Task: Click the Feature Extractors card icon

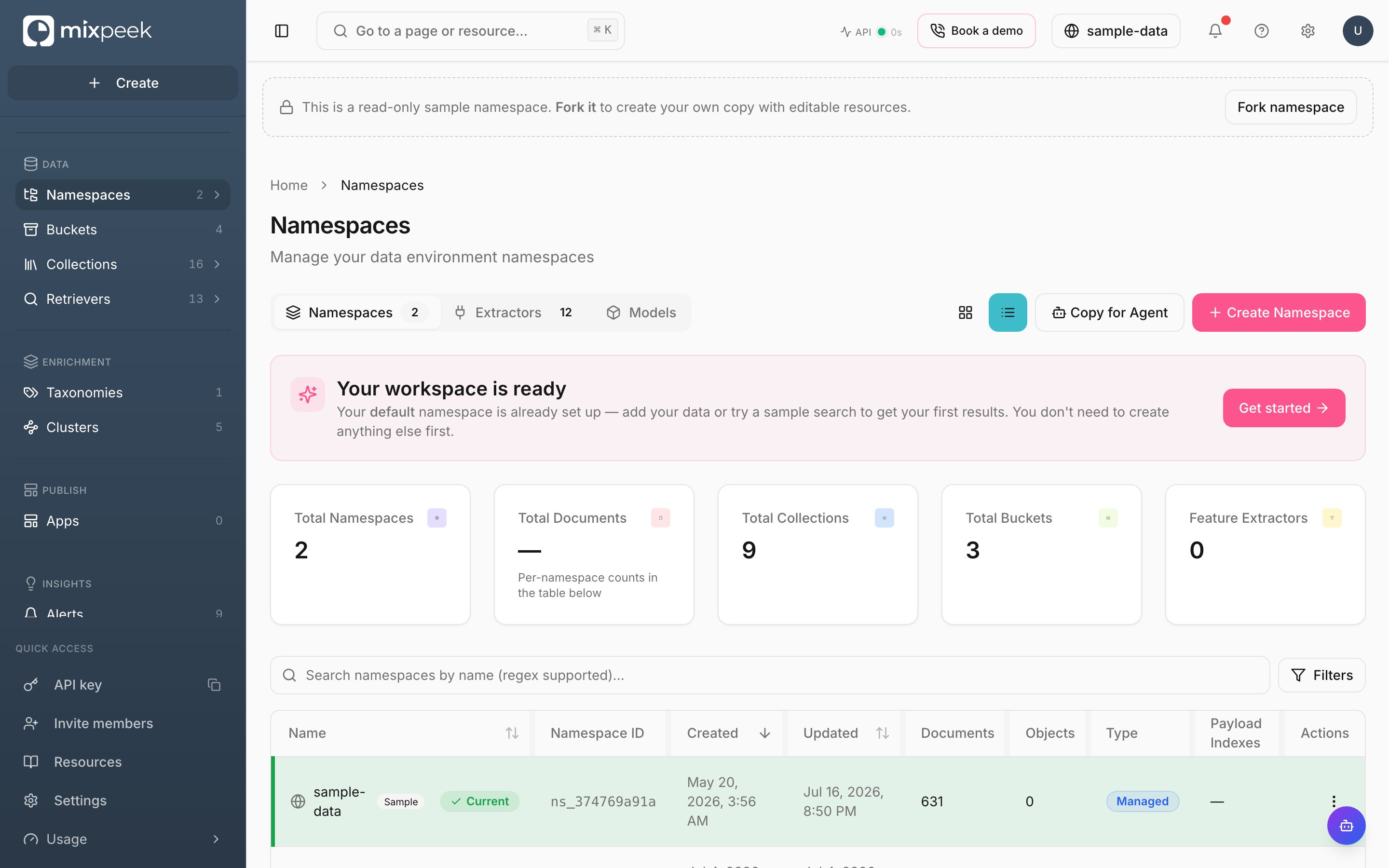Action: [1332, 518]
